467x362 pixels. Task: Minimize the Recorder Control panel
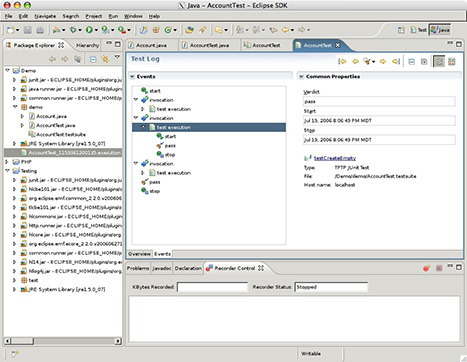coord(450,266)
